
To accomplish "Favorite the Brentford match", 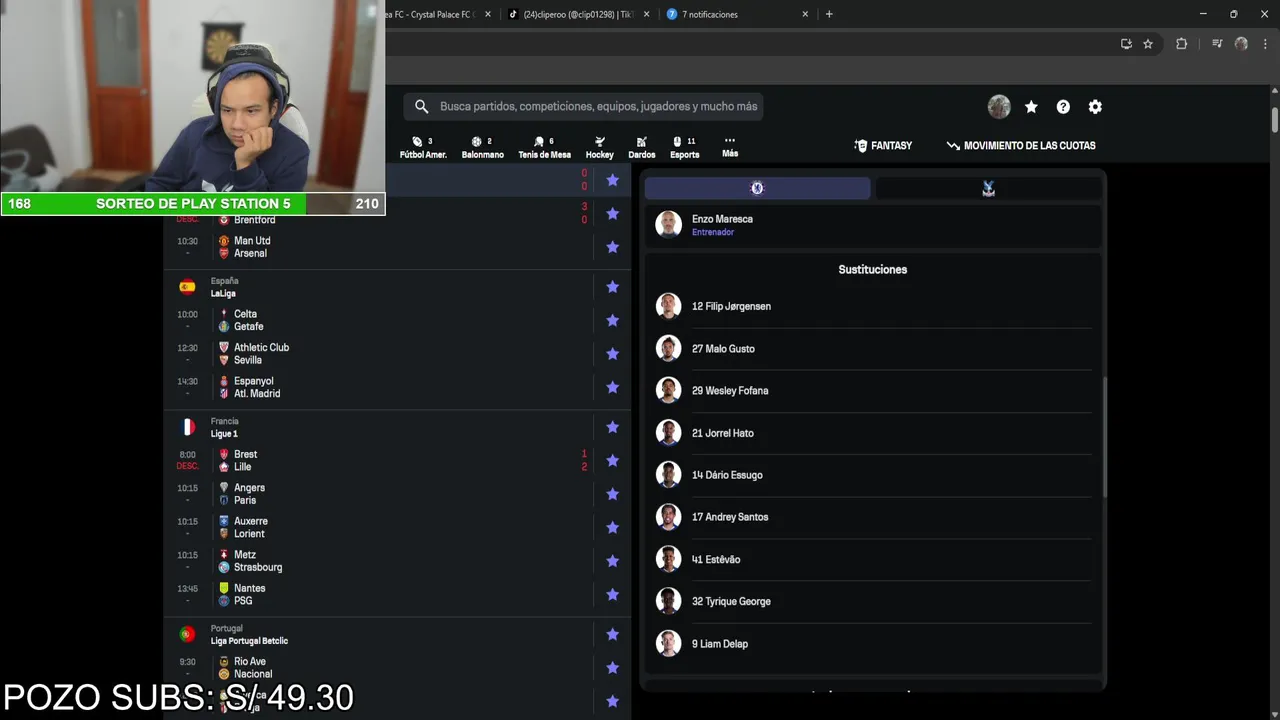I will 613,214.
